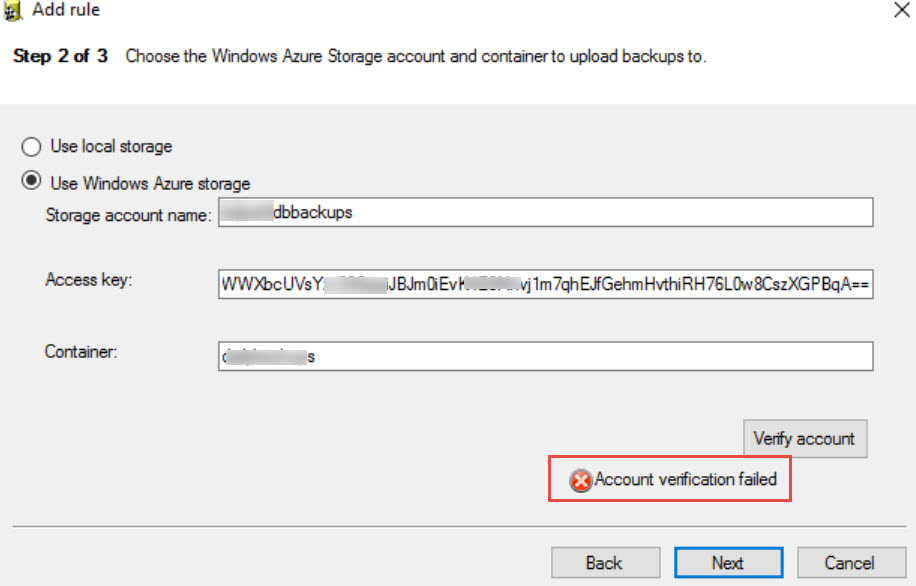
Task: Click the Add rule title bar icon
Action: tap(12, 11)
